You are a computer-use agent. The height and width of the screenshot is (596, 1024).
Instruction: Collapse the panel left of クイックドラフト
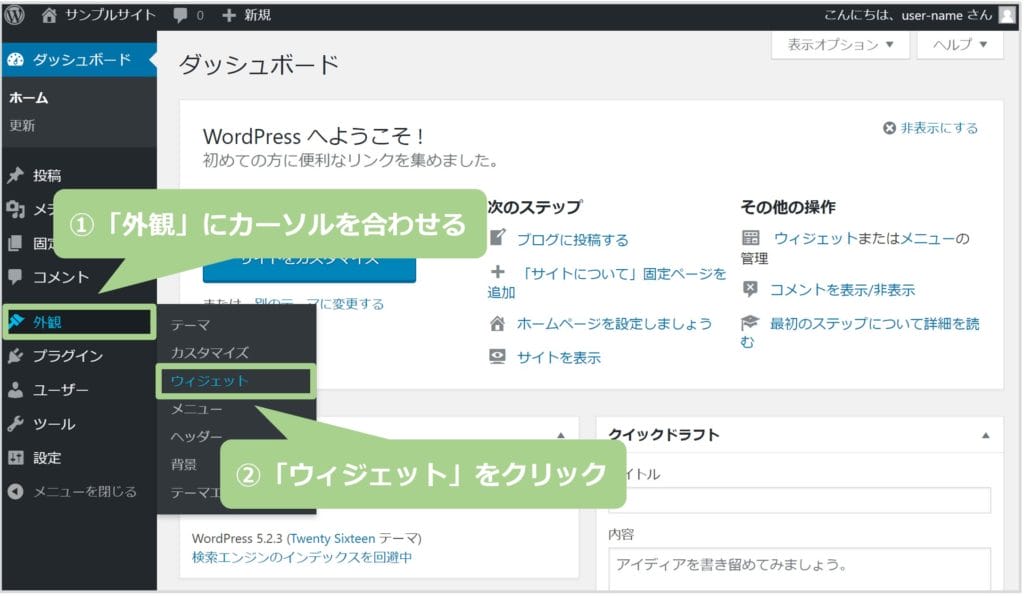[x=561, y=435]
